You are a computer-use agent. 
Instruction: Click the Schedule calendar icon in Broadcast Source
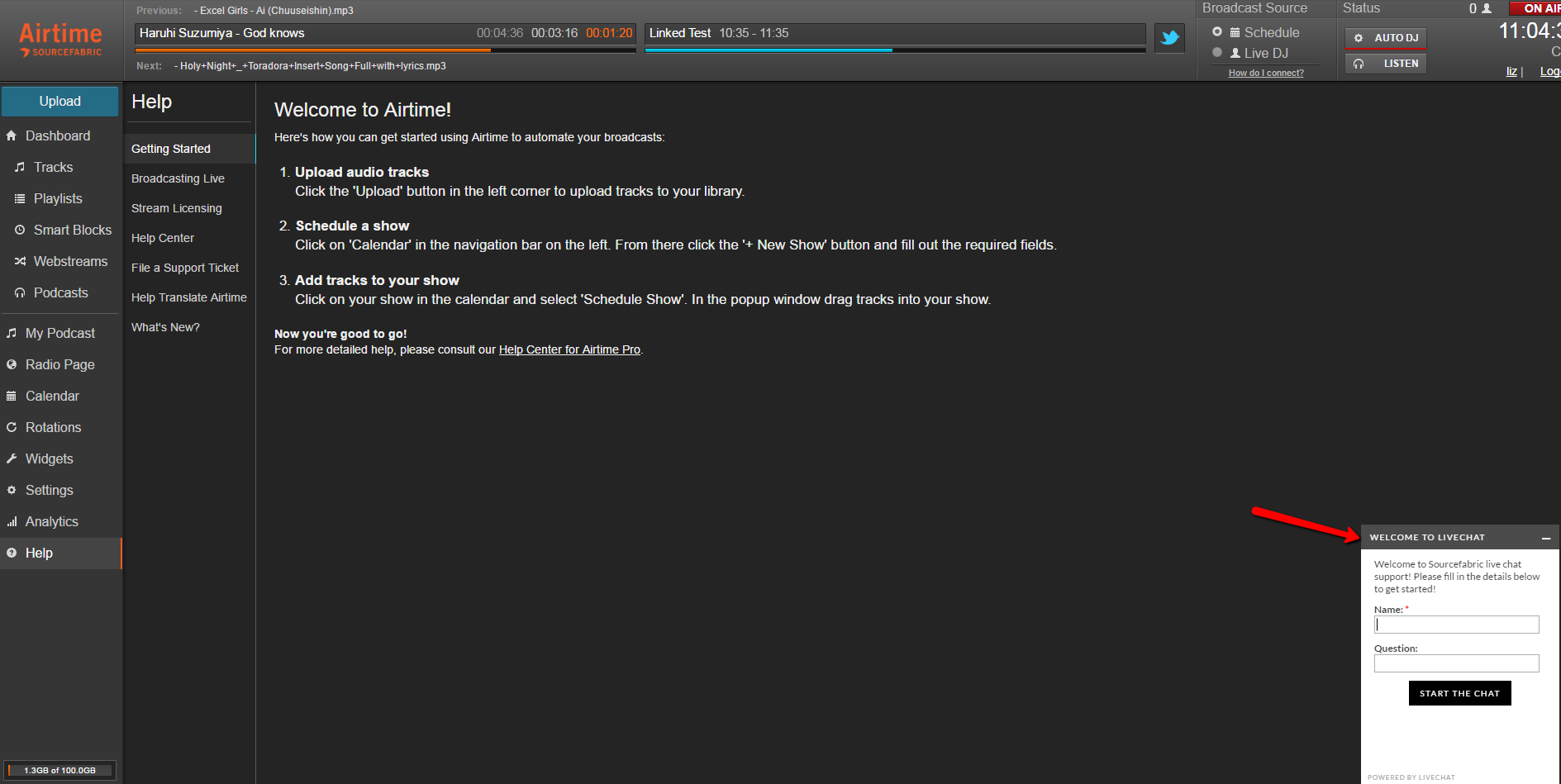click(x=1235, y=32)
